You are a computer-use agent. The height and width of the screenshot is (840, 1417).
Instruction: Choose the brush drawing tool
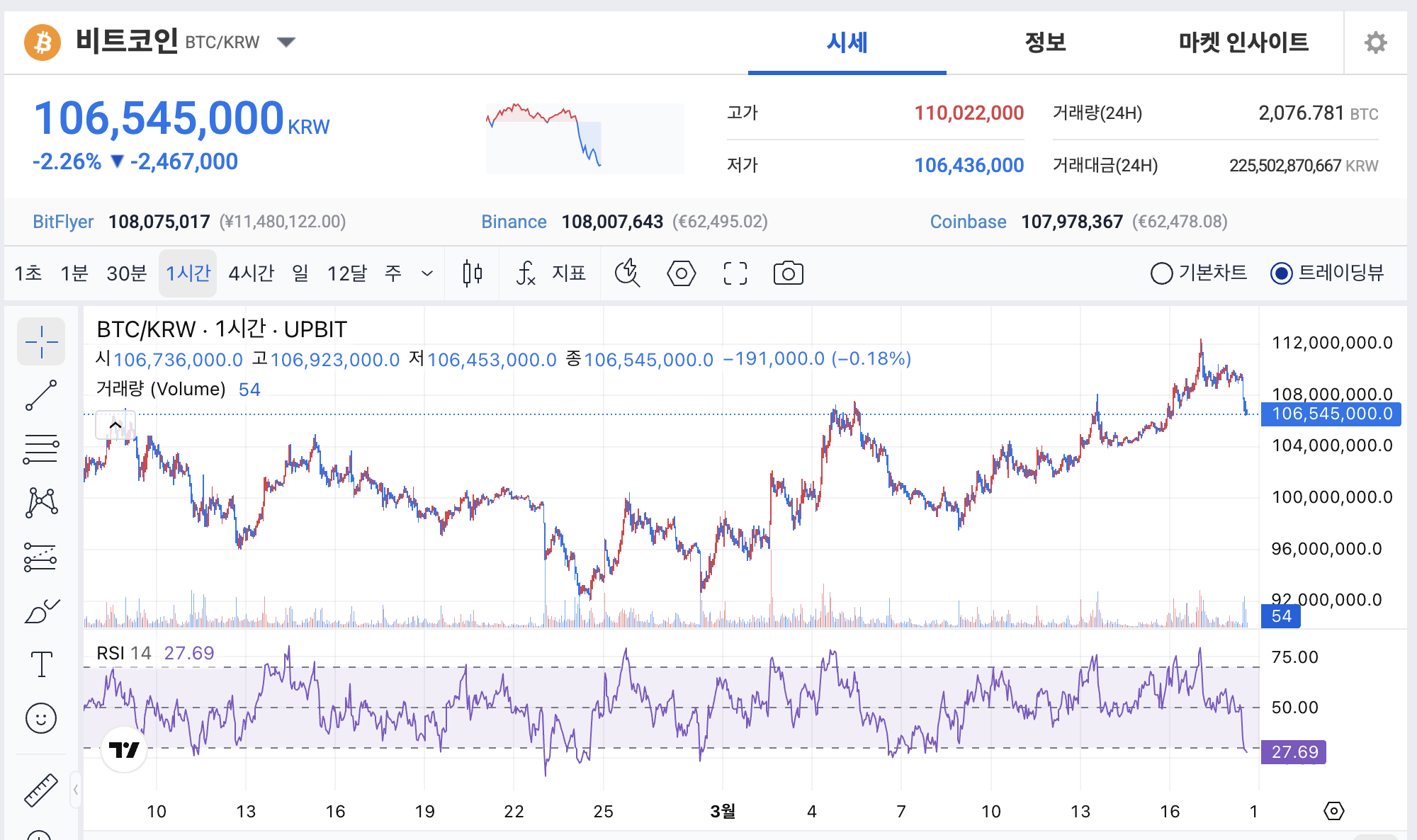tap(41, 611)
